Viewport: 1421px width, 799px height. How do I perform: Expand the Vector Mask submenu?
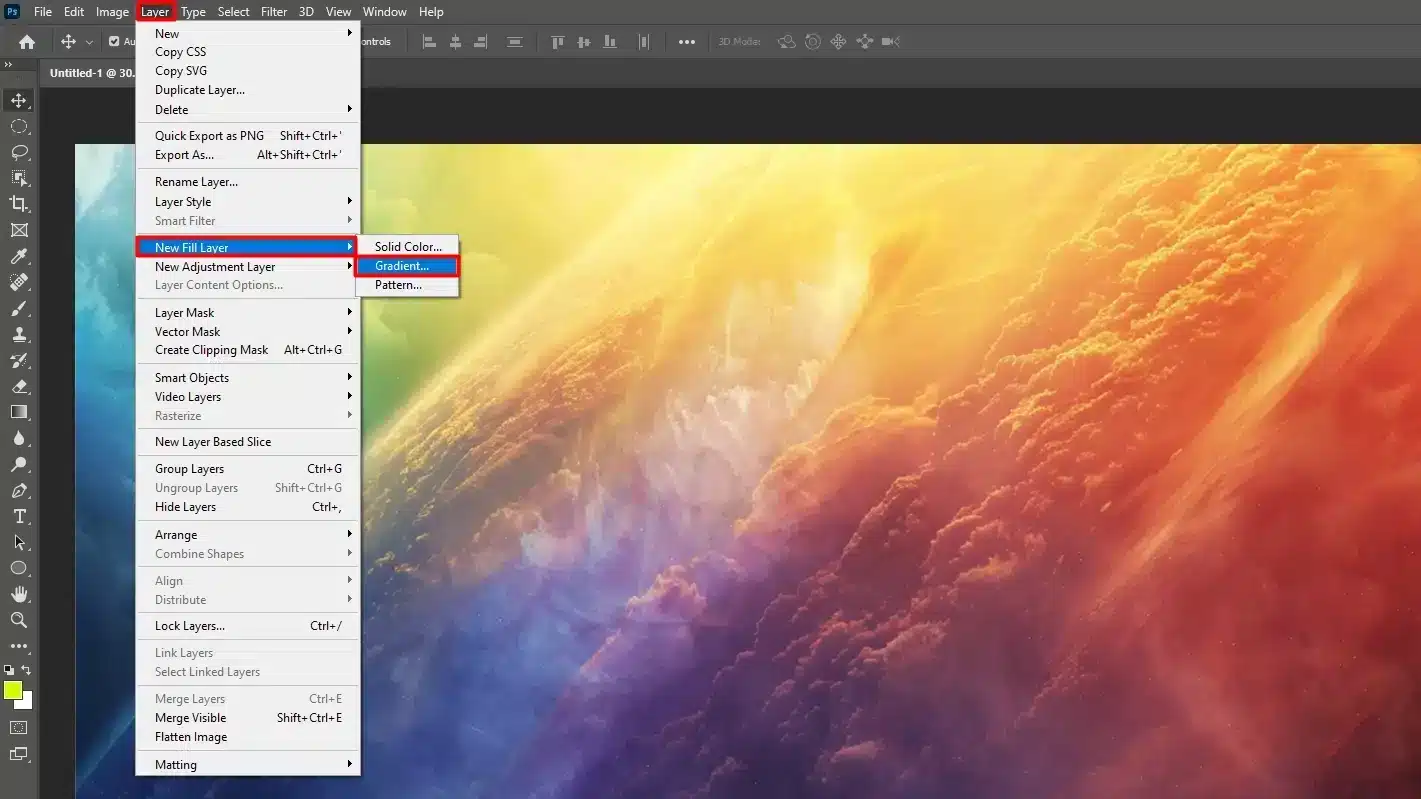(x=248, y=331)
